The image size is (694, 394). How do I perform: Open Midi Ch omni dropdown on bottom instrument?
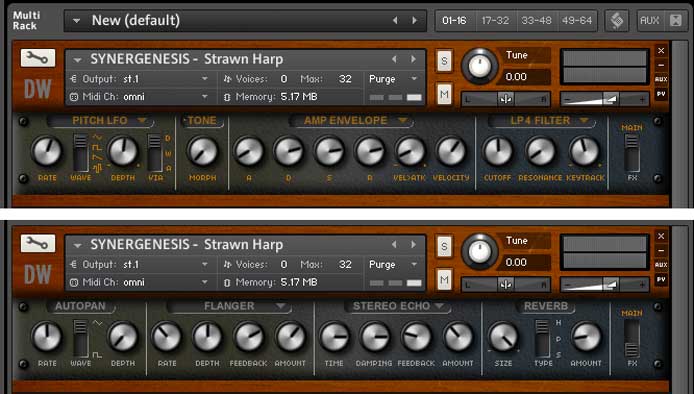(x=140, y=282)
